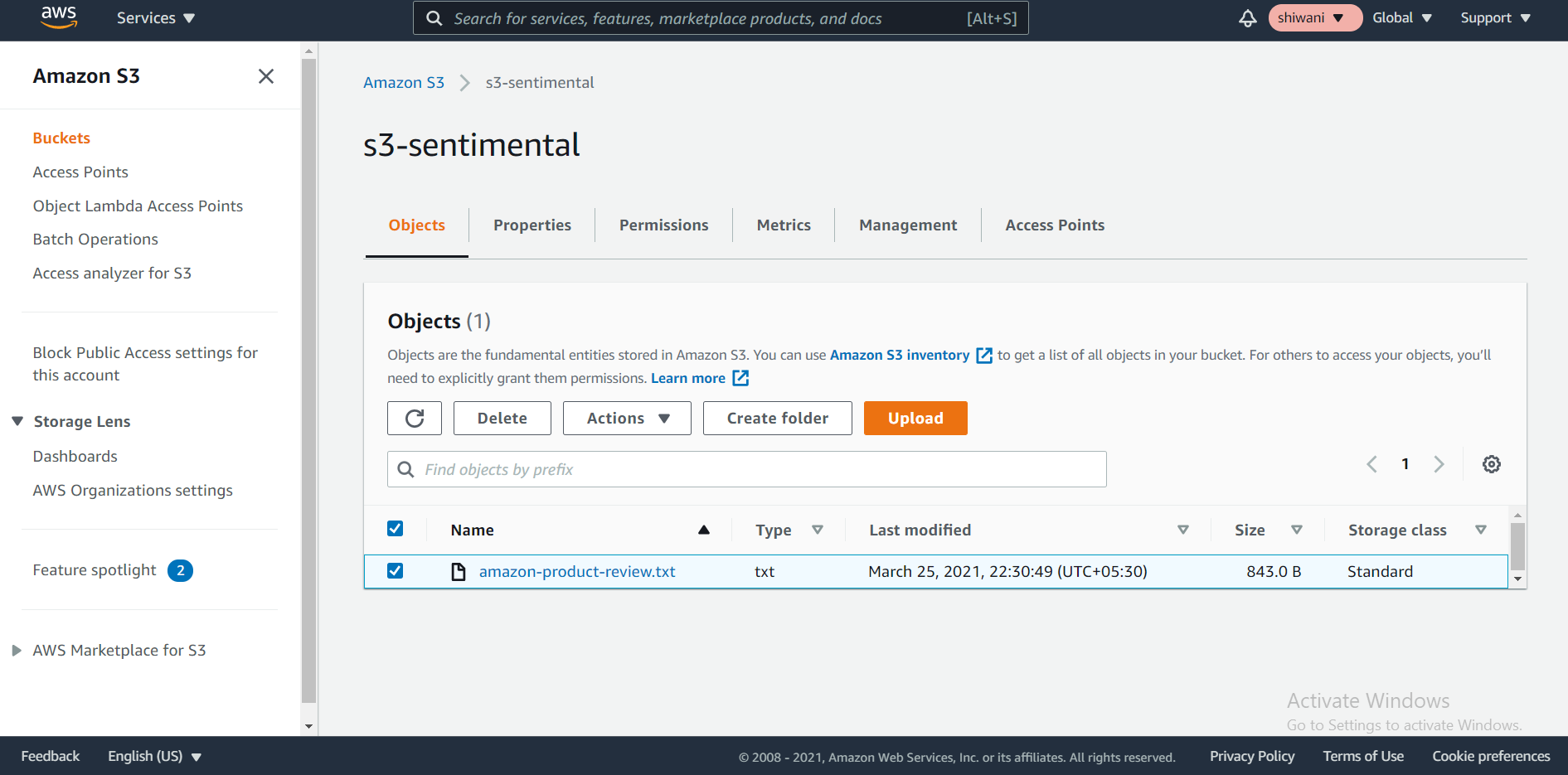Click the Learn more external link icon
This screenshot has width=1568, height=775.
pos(740,379)
